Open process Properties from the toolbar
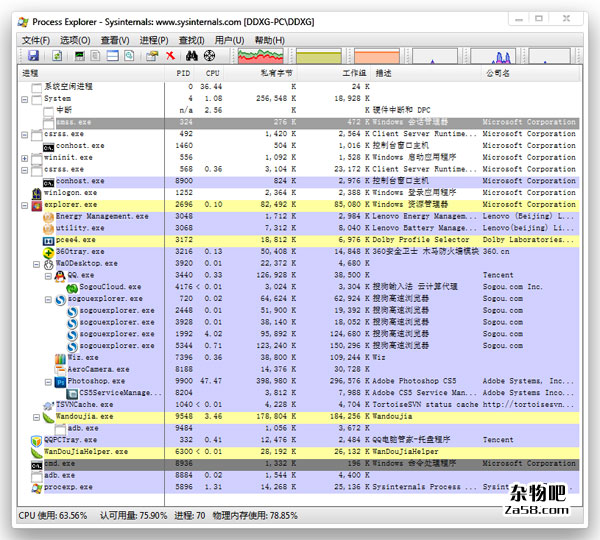Image resolution: width=600 pixels, height=540 pixels. pyautogui.click(x=152, y=56)
